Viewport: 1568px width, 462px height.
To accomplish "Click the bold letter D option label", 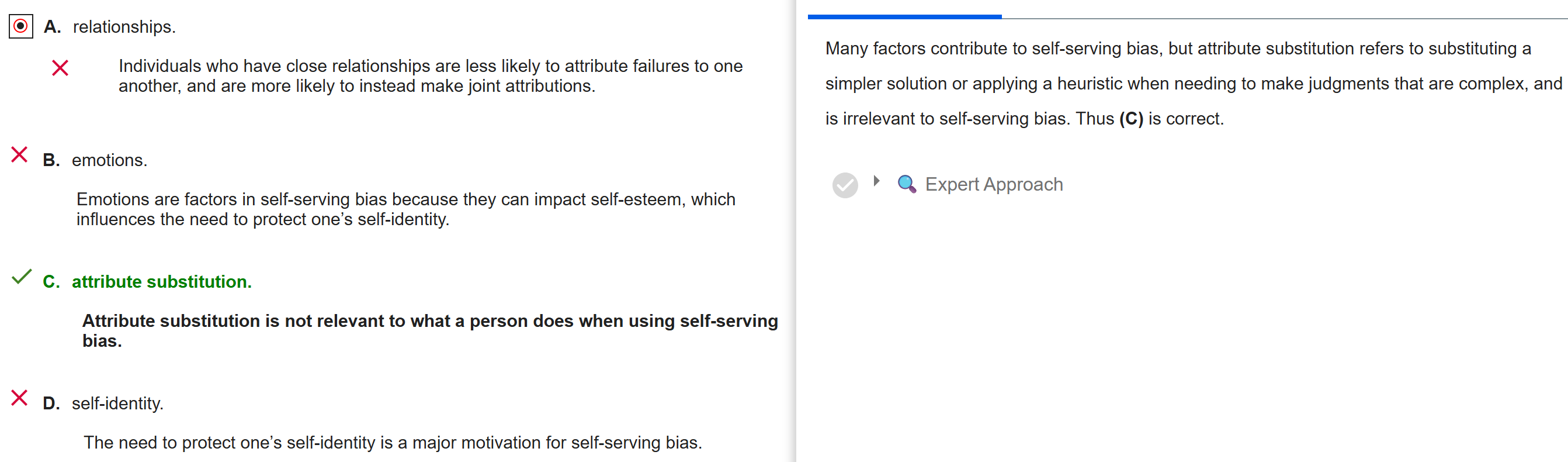I will click(x=51, y=404).
